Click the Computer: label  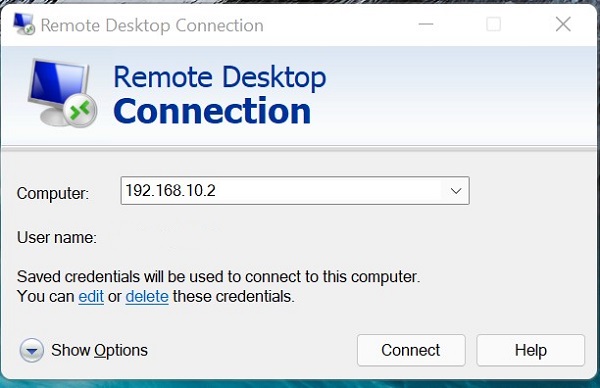pos(53,193)
